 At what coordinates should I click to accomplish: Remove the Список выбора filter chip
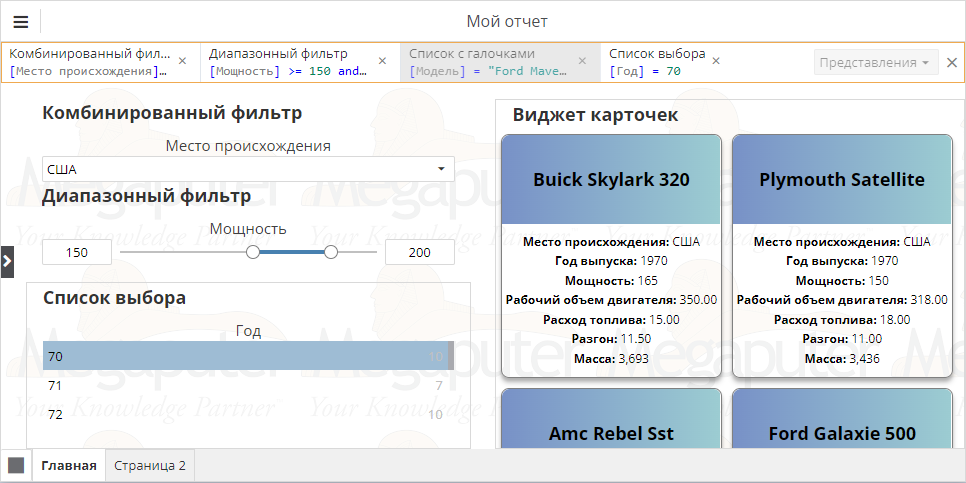pyautogui.click(x=716, y=61)
